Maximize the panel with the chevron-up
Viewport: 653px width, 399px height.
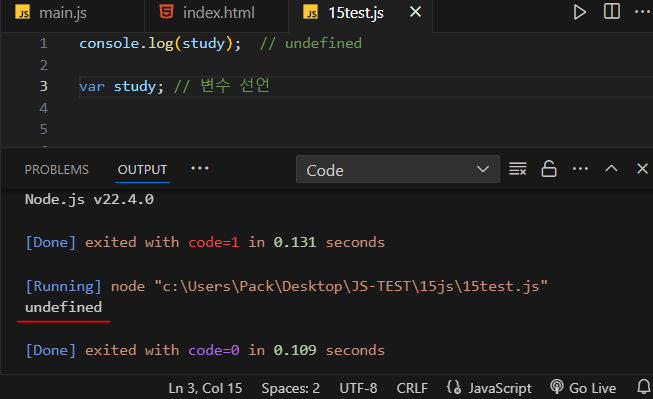[x=611, y=169]
